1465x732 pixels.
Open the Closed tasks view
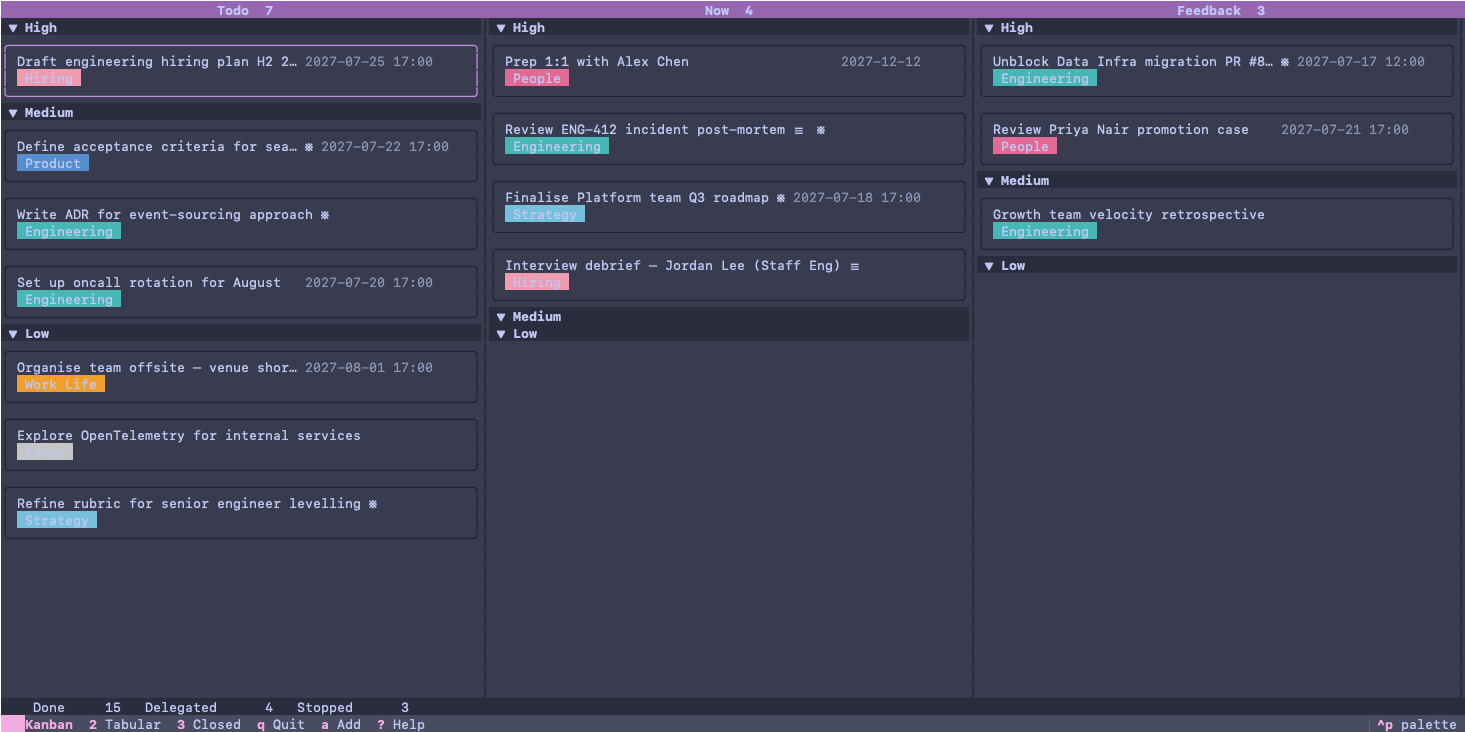[x=209, y=724]
